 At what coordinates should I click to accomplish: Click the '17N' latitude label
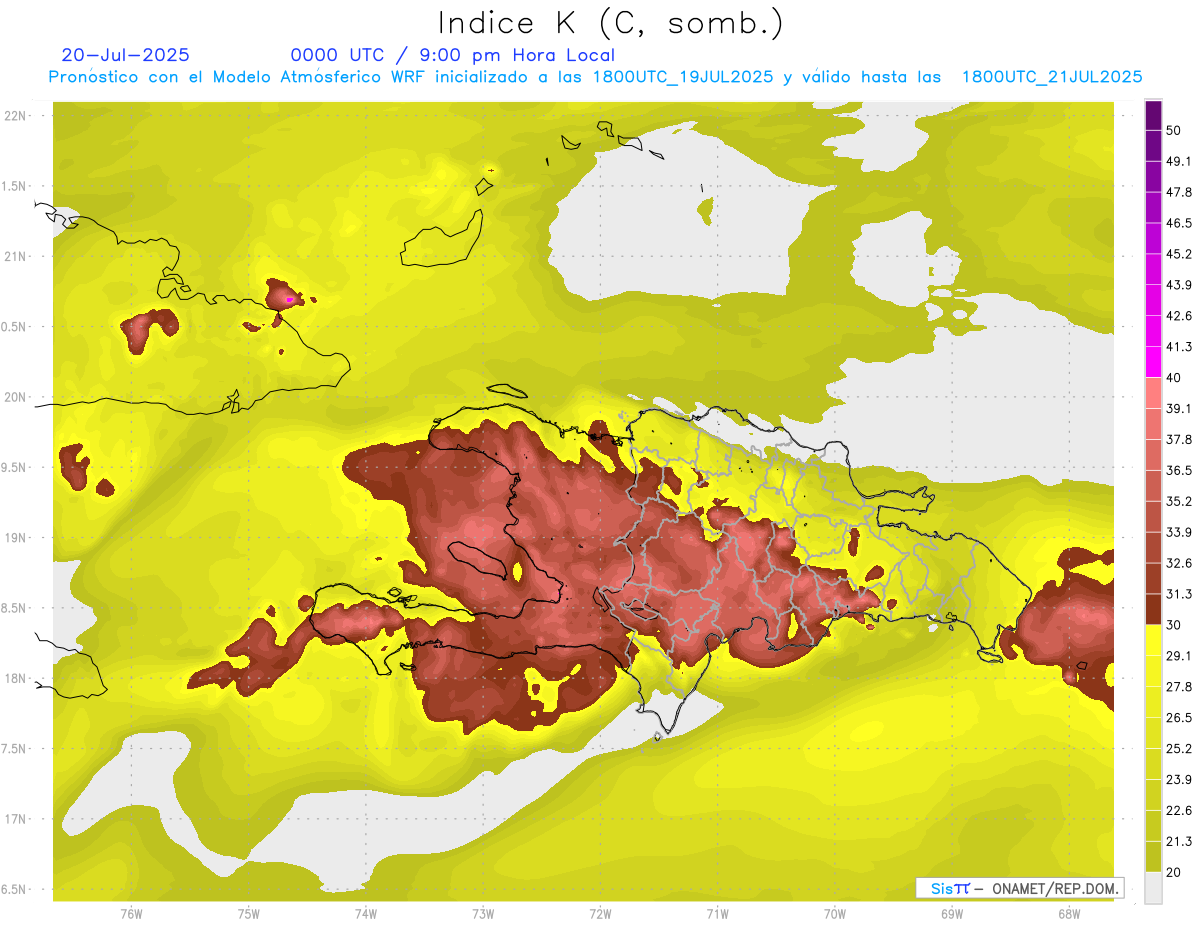[x=15, y=819]
